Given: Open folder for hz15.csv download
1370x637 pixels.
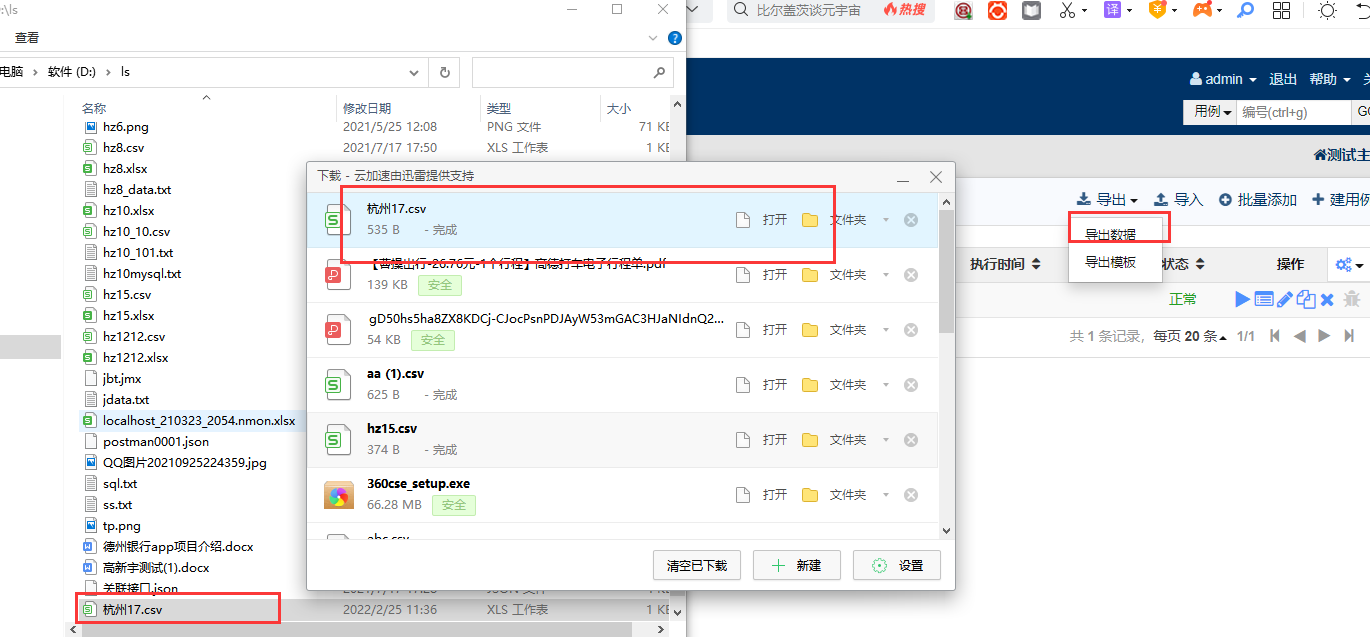Looking at the screenshot, I should click(833, 440).
